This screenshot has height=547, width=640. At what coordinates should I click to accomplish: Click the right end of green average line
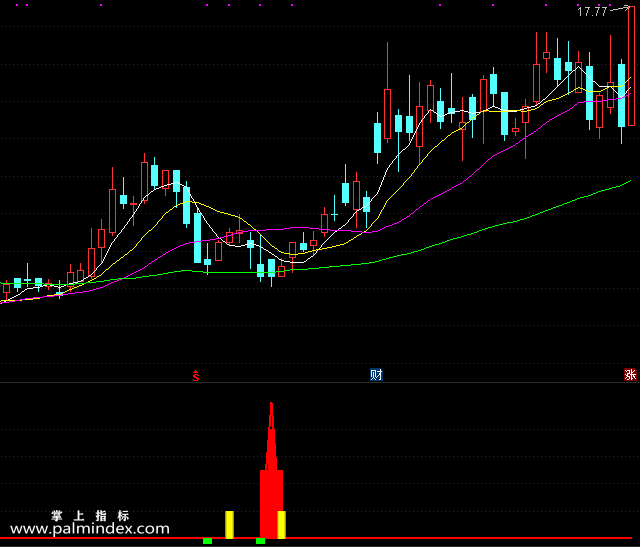[630, 181]
